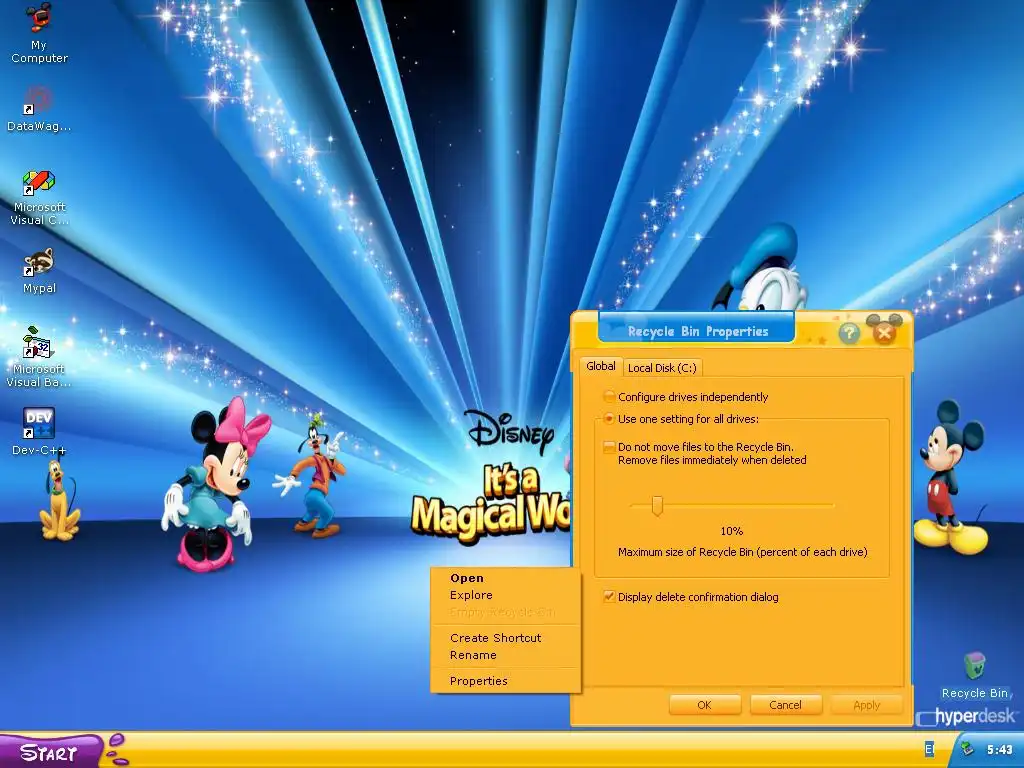Click the system tray network icon
Image resolution: width=1024 pixels, height=768 pixels.
tap(968, 750)
